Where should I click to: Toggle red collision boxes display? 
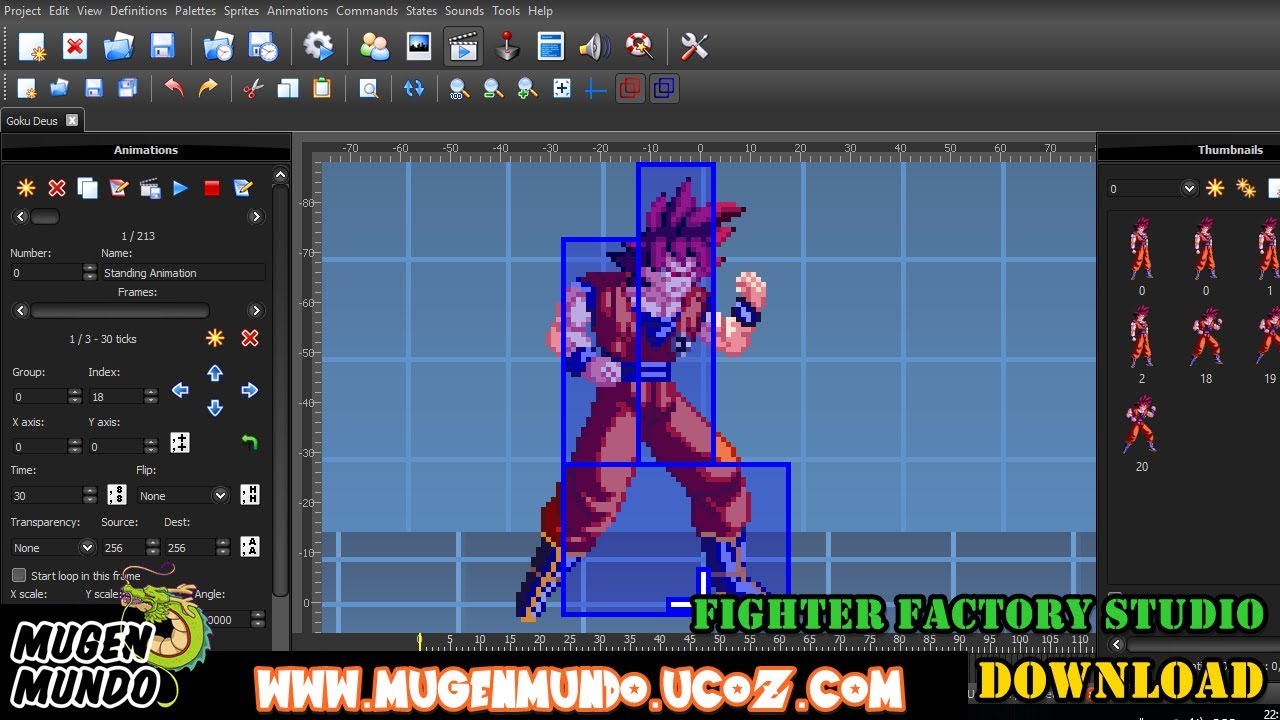click(630, 88)
